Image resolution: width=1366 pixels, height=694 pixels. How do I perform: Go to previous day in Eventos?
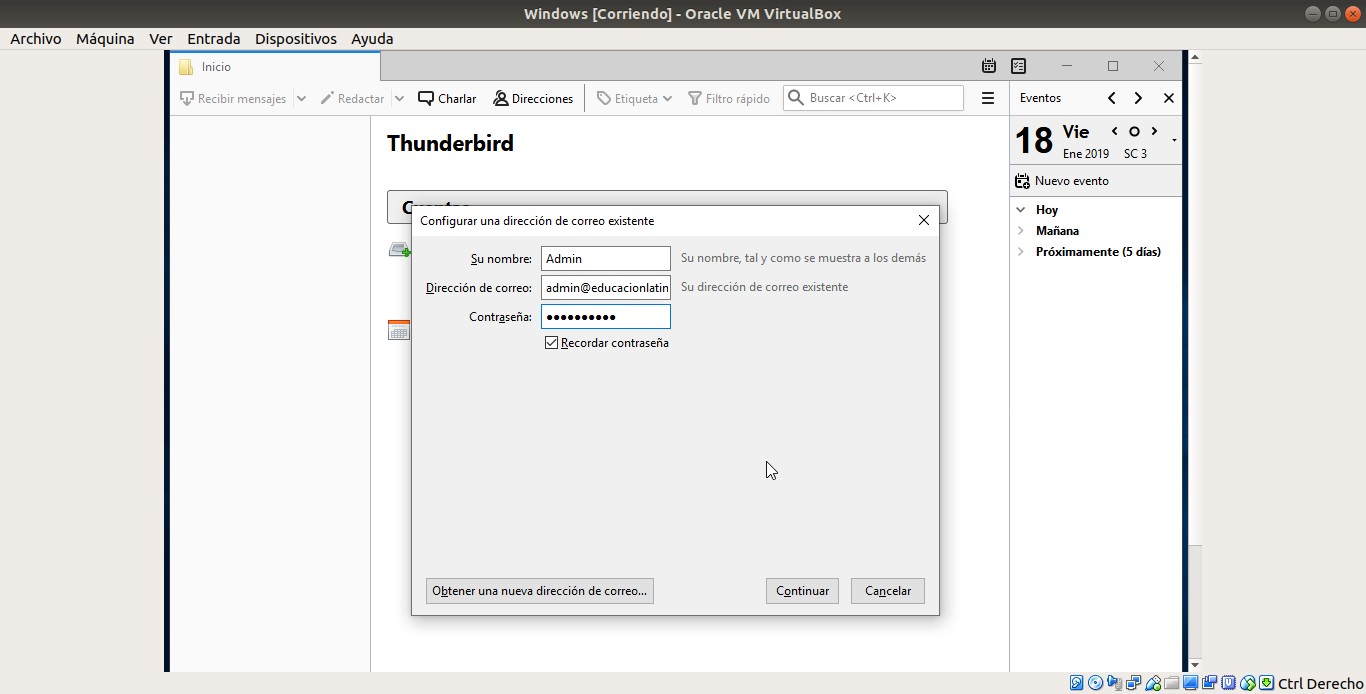click(1115, 131)
